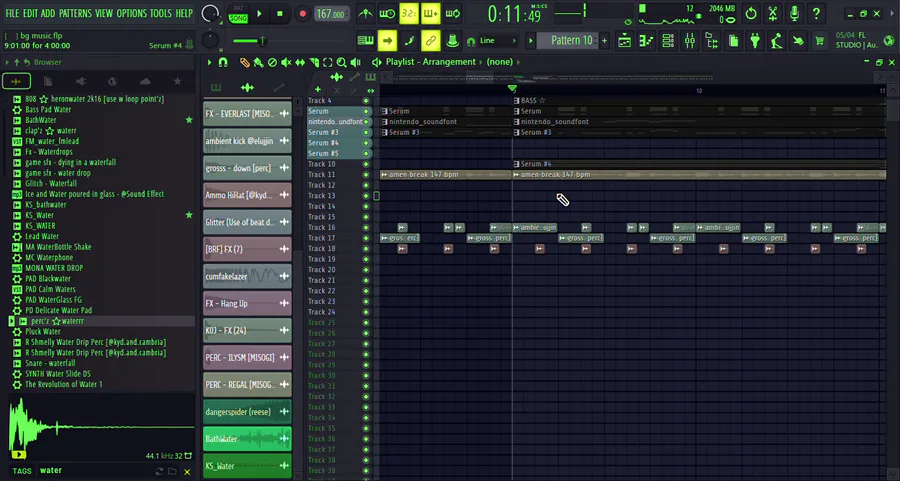Open the FILE menu
Screen dimensions: 900x481
(11, 13)
